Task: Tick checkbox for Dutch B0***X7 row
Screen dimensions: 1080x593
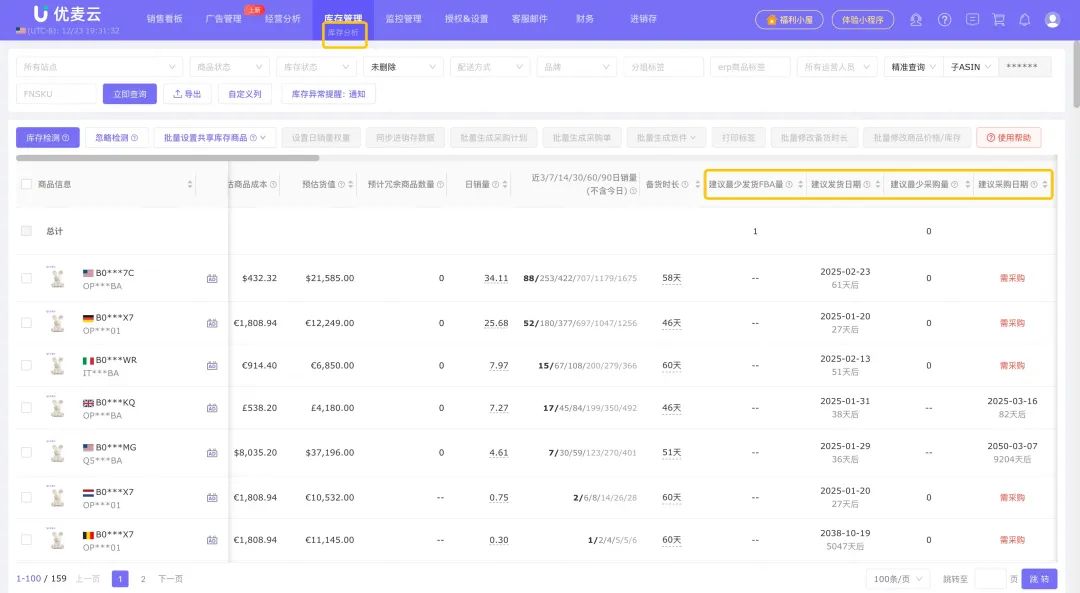Action: coord(26,497)
